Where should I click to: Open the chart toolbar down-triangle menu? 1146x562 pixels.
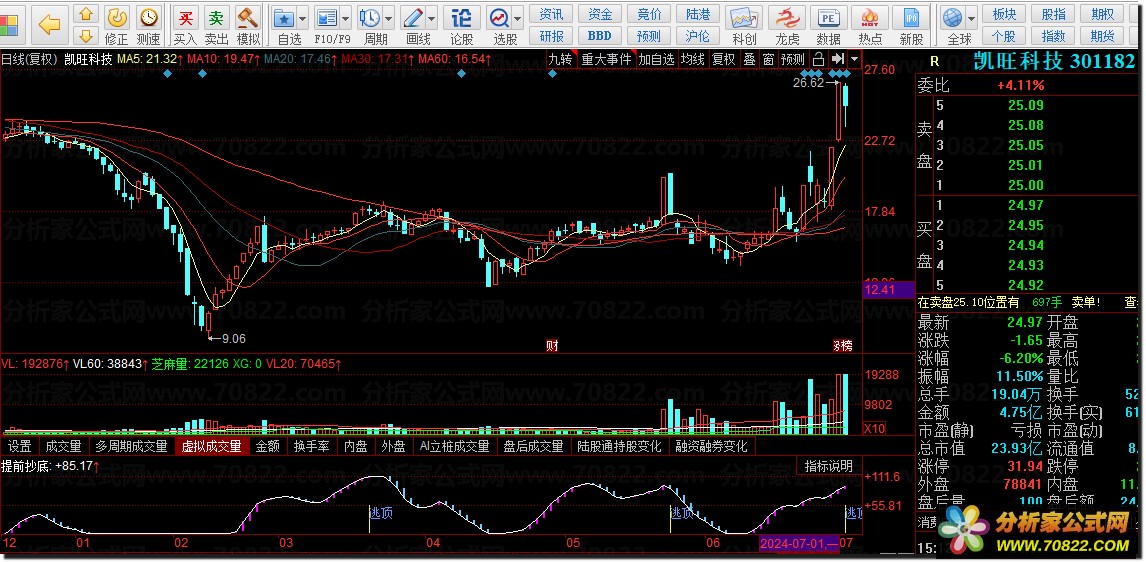(x=854, y=59)
